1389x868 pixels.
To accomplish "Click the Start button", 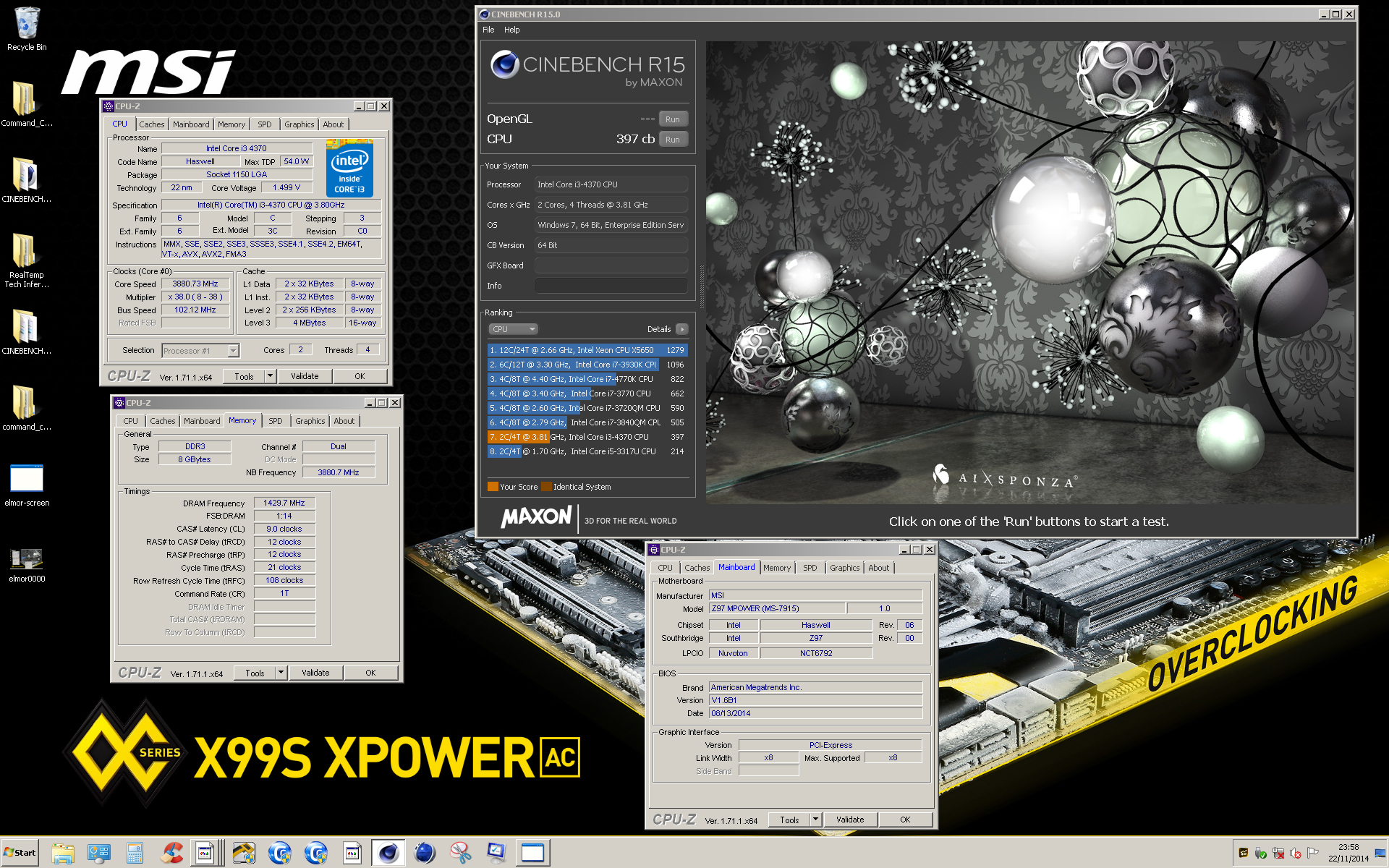I will coord(20,853).
